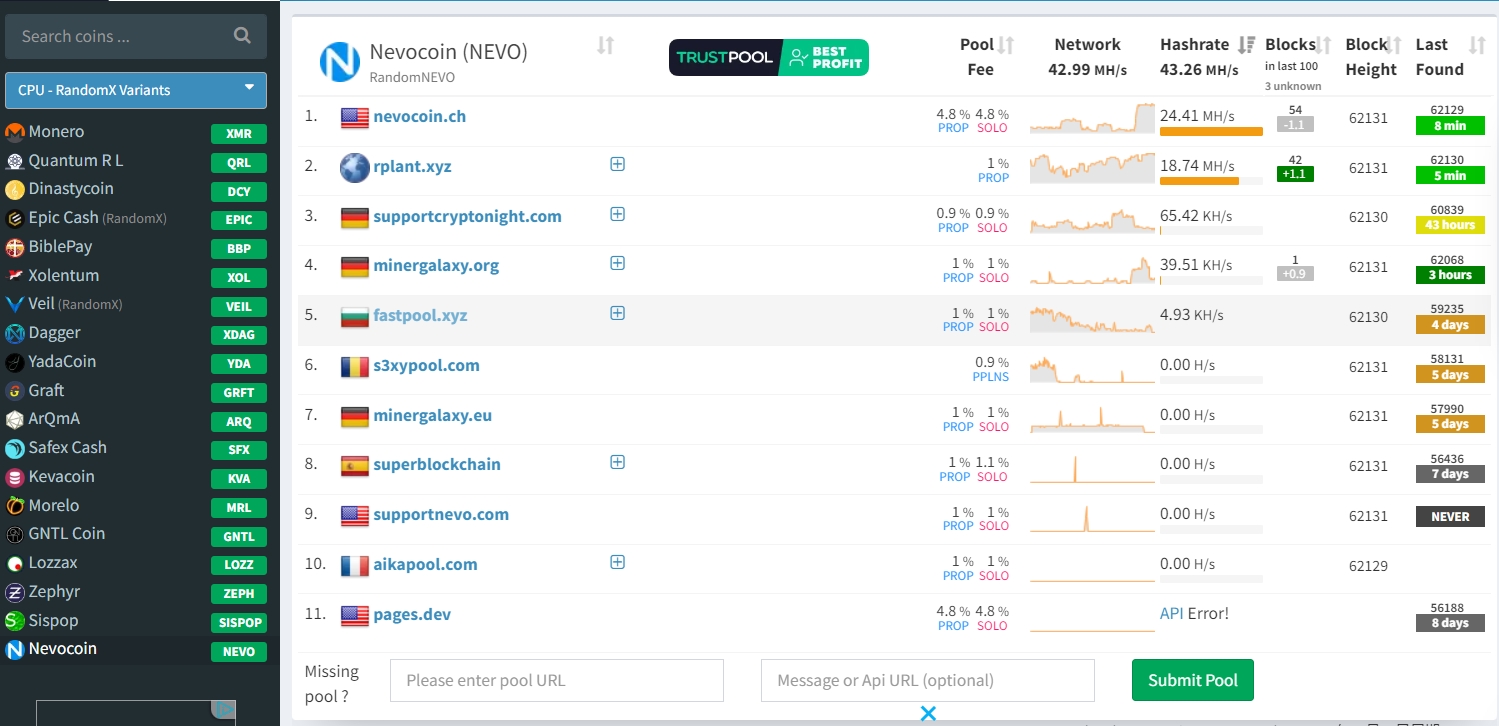
Task: Expand details for aikapool.com
Action: tap(617, 562)
